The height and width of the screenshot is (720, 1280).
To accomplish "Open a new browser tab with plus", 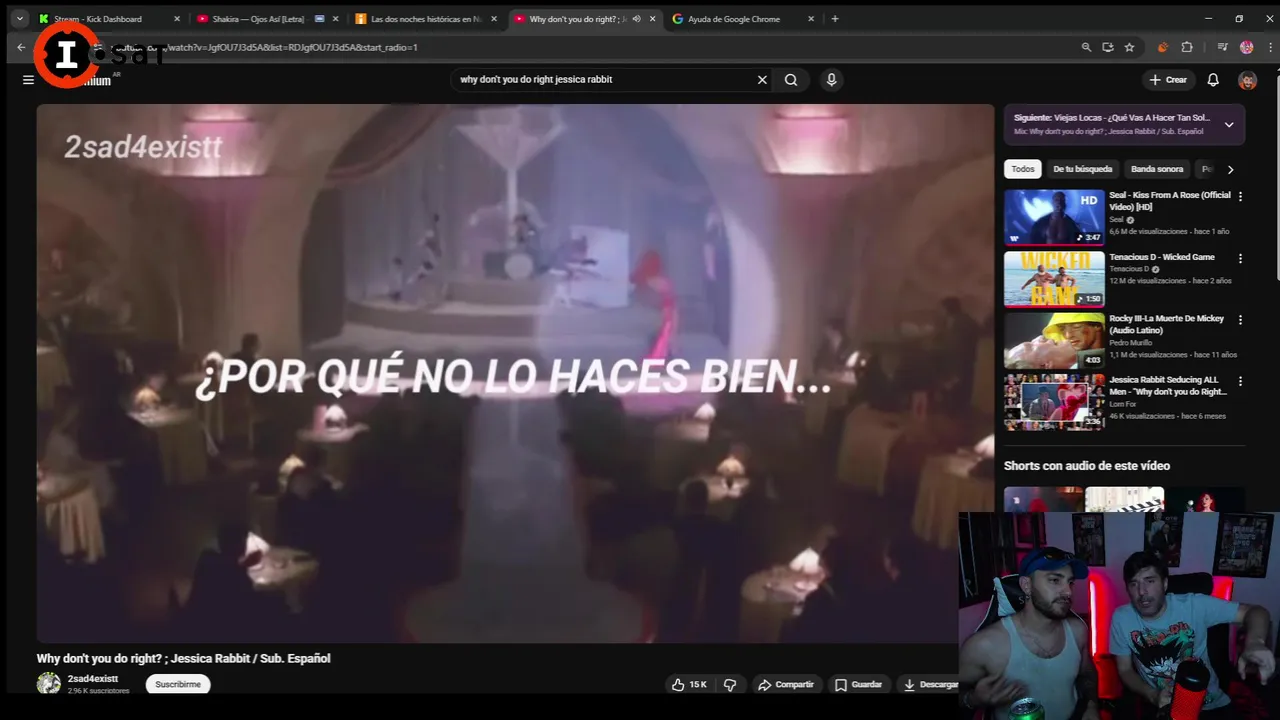I will pos(835,19).
